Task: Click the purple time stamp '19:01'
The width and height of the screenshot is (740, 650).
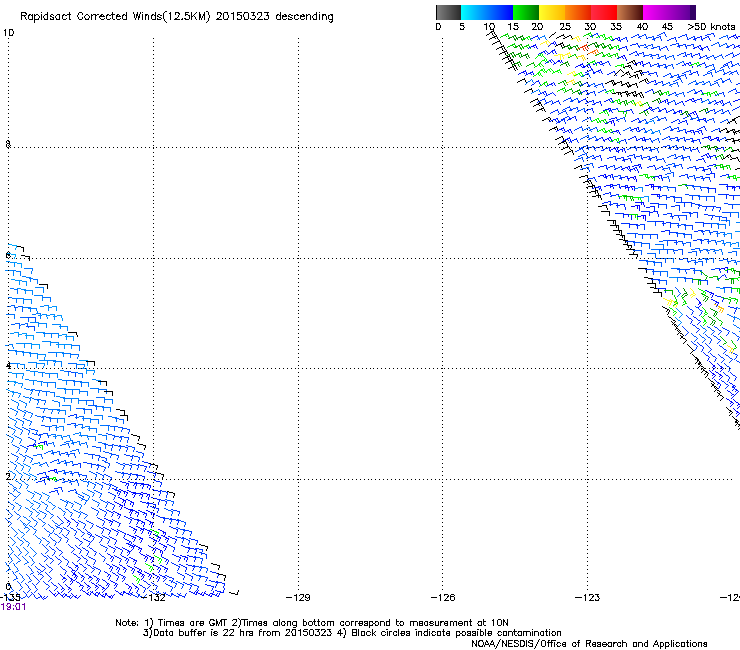Action: tap(13, 607)
